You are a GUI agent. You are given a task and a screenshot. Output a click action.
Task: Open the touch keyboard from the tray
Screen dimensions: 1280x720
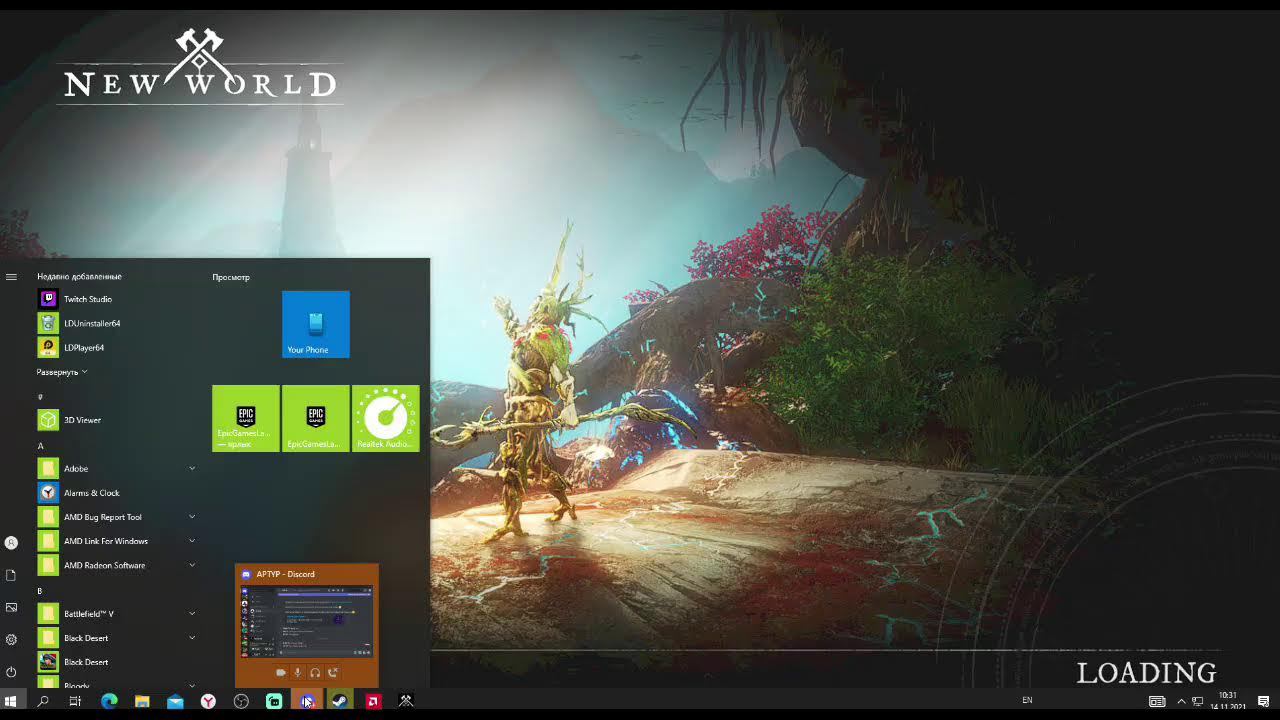click(x=1157, y=702)
